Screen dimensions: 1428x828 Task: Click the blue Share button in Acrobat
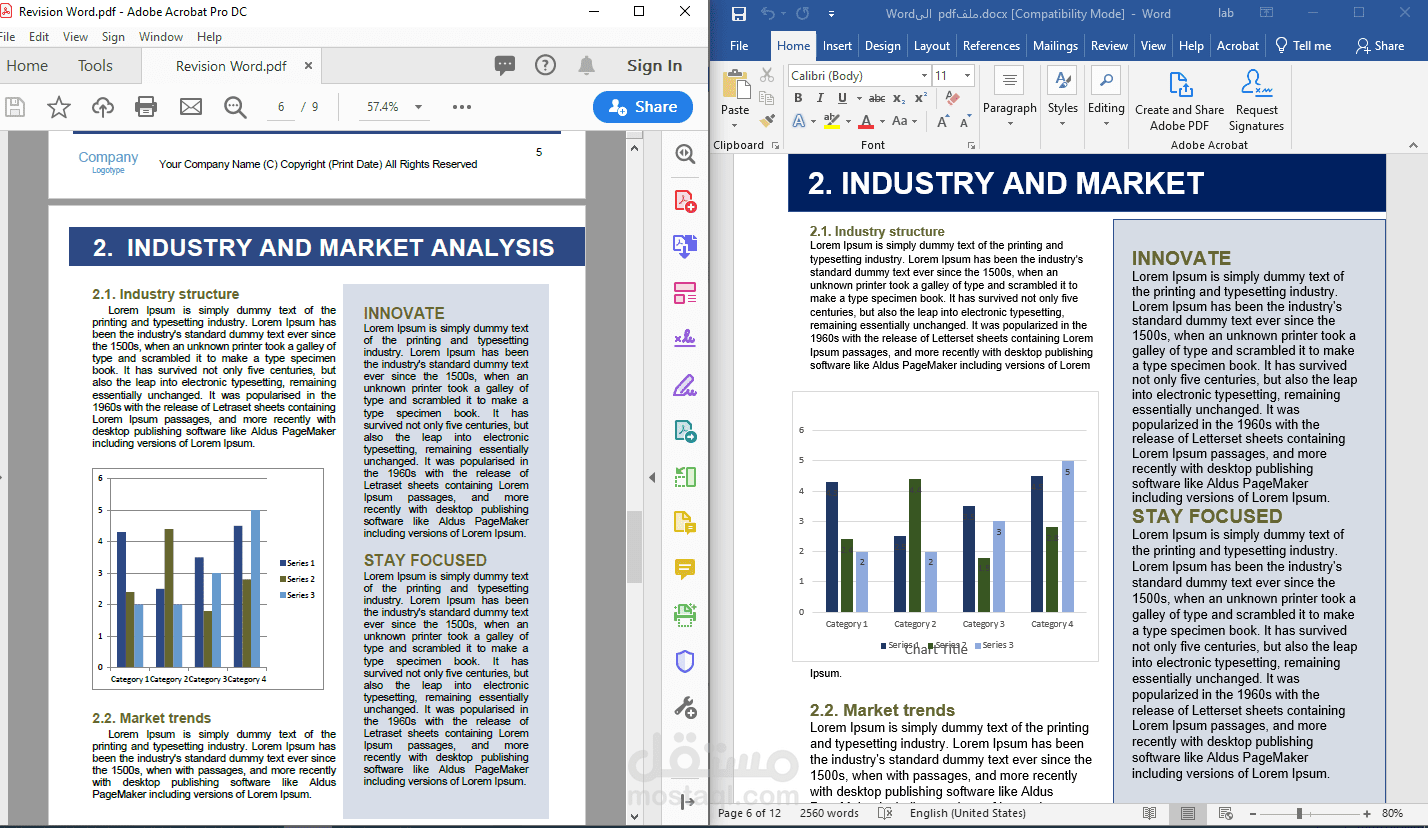[x=643, y=107]
